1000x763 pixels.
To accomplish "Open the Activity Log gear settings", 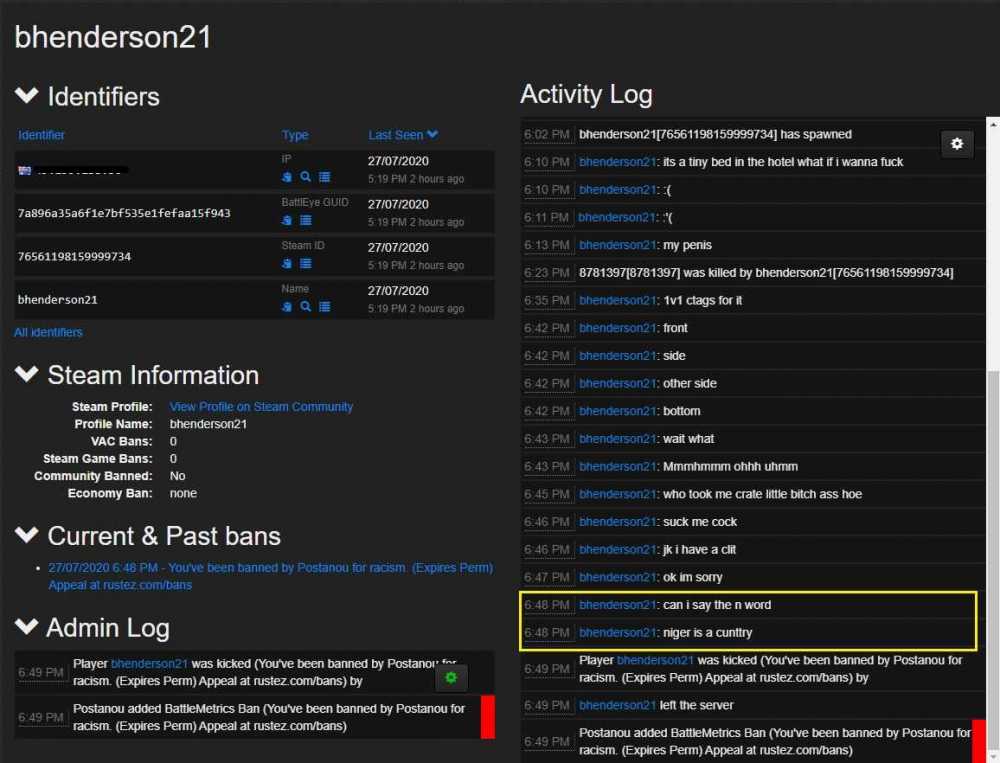I will (957, 144).
